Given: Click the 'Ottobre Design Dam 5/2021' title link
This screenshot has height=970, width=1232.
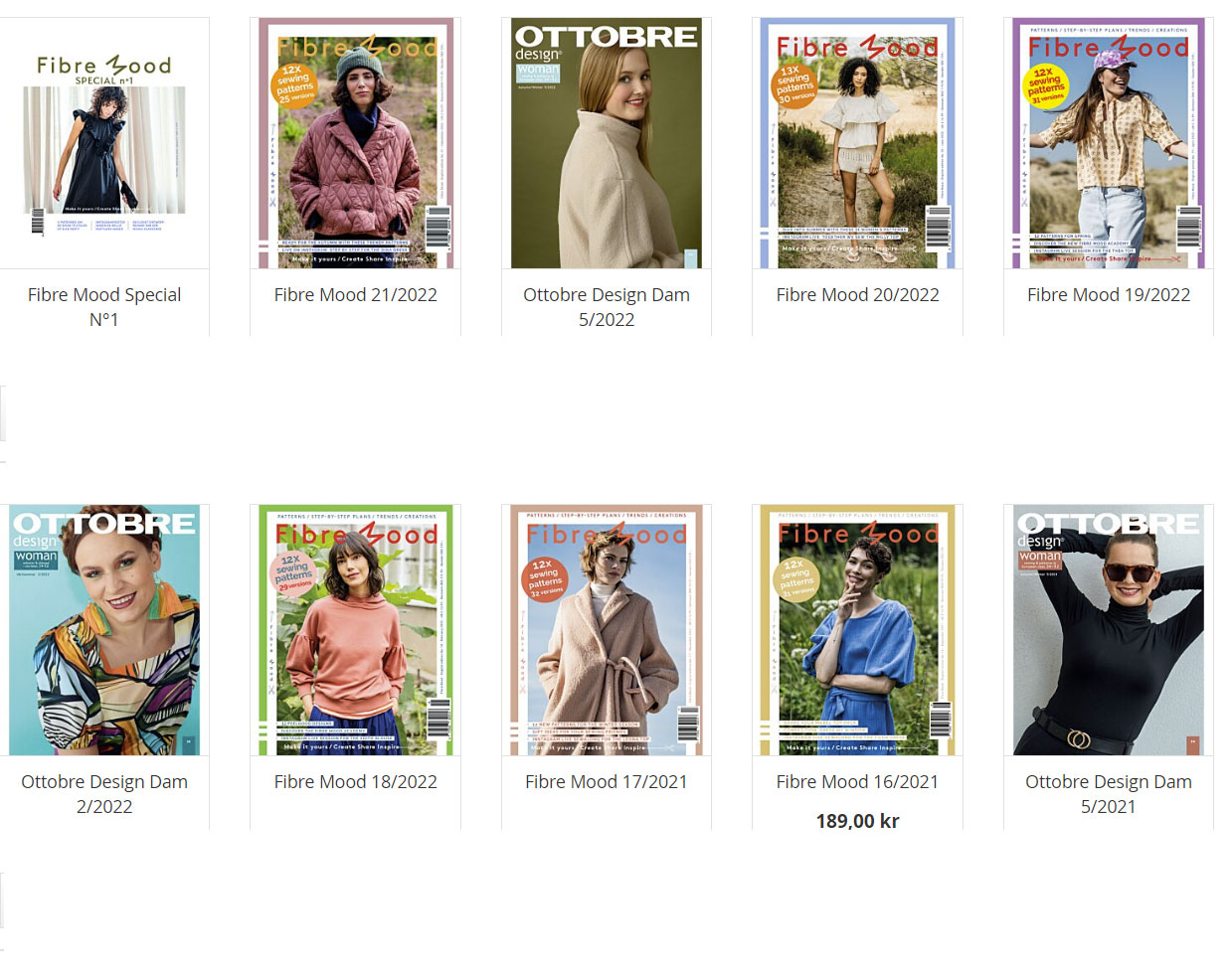Looking at the screenshot, I should click(1109, 794).
